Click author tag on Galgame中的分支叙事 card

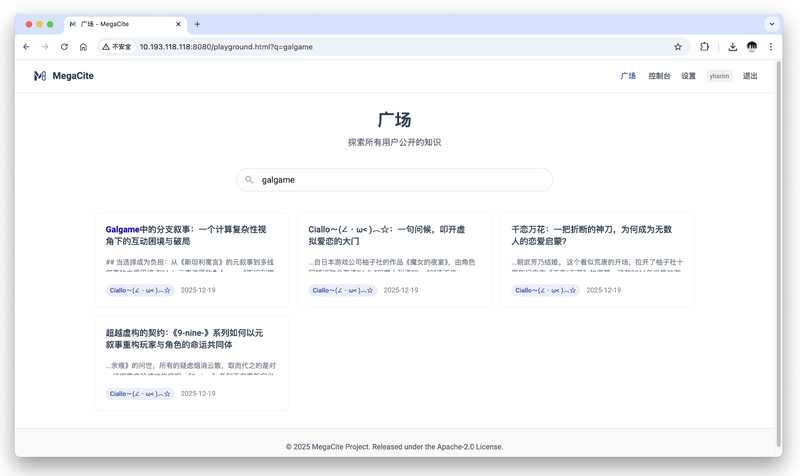[x=140, y=290]
